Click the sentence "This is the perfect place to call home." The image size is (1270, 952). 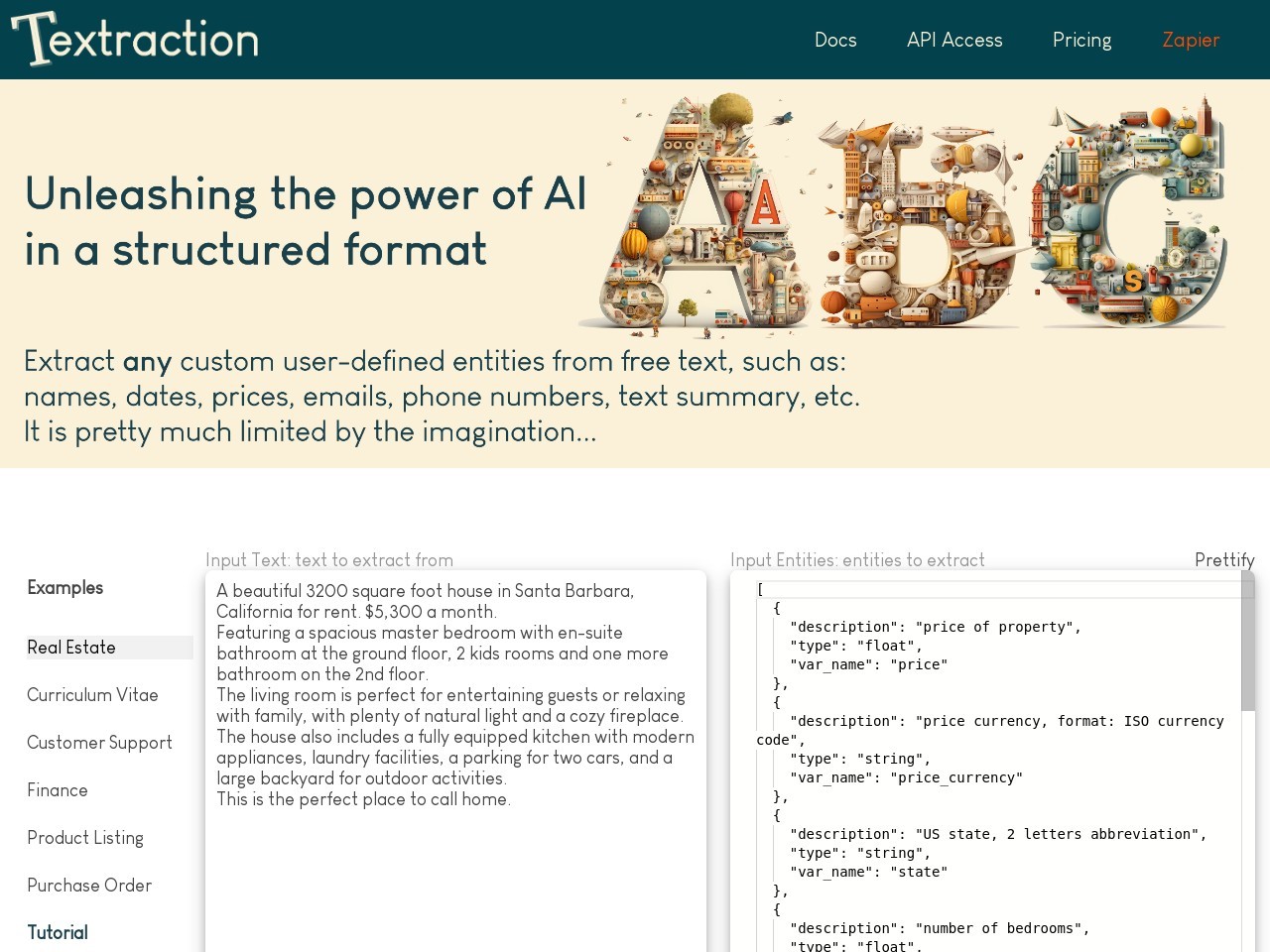tap(363, 799)
